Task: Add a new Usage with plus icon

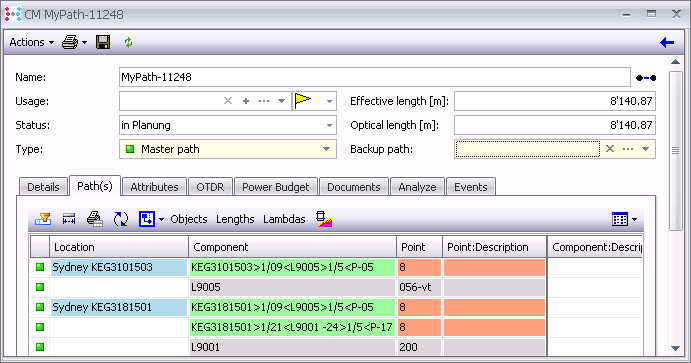Action: click(x=246, y=101)
